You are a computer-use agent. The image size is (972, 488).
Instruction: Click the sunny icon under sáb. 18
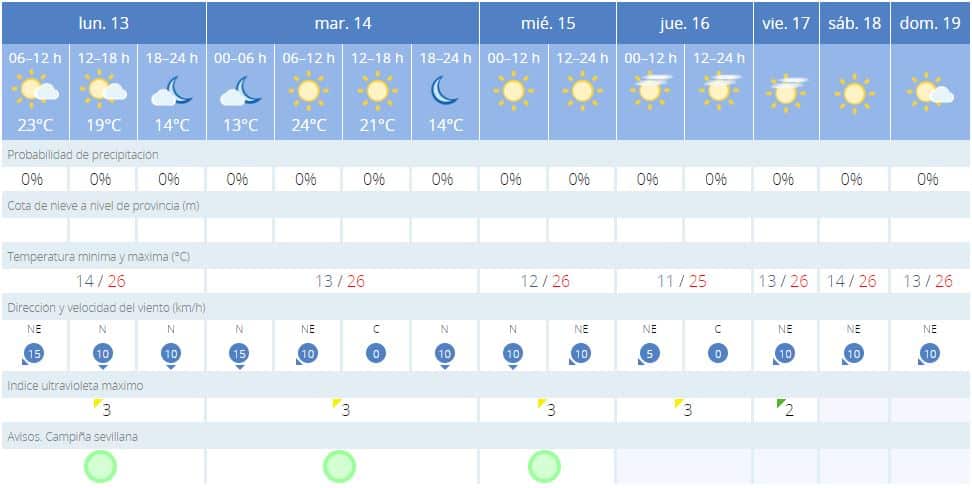click(x=855, y=94)
